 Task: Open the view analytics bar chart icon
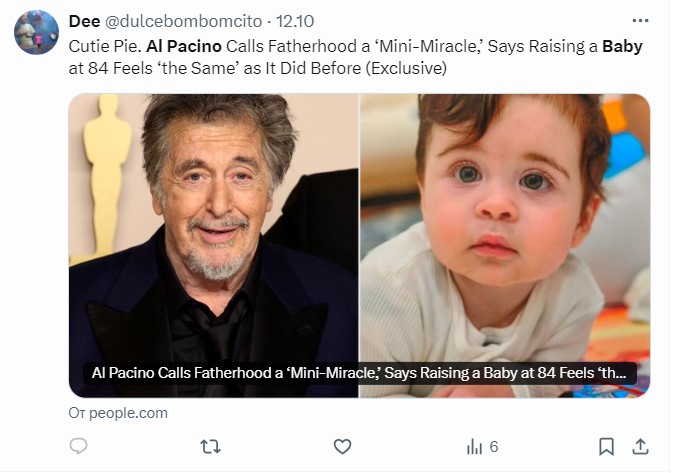tap(474, 446)
